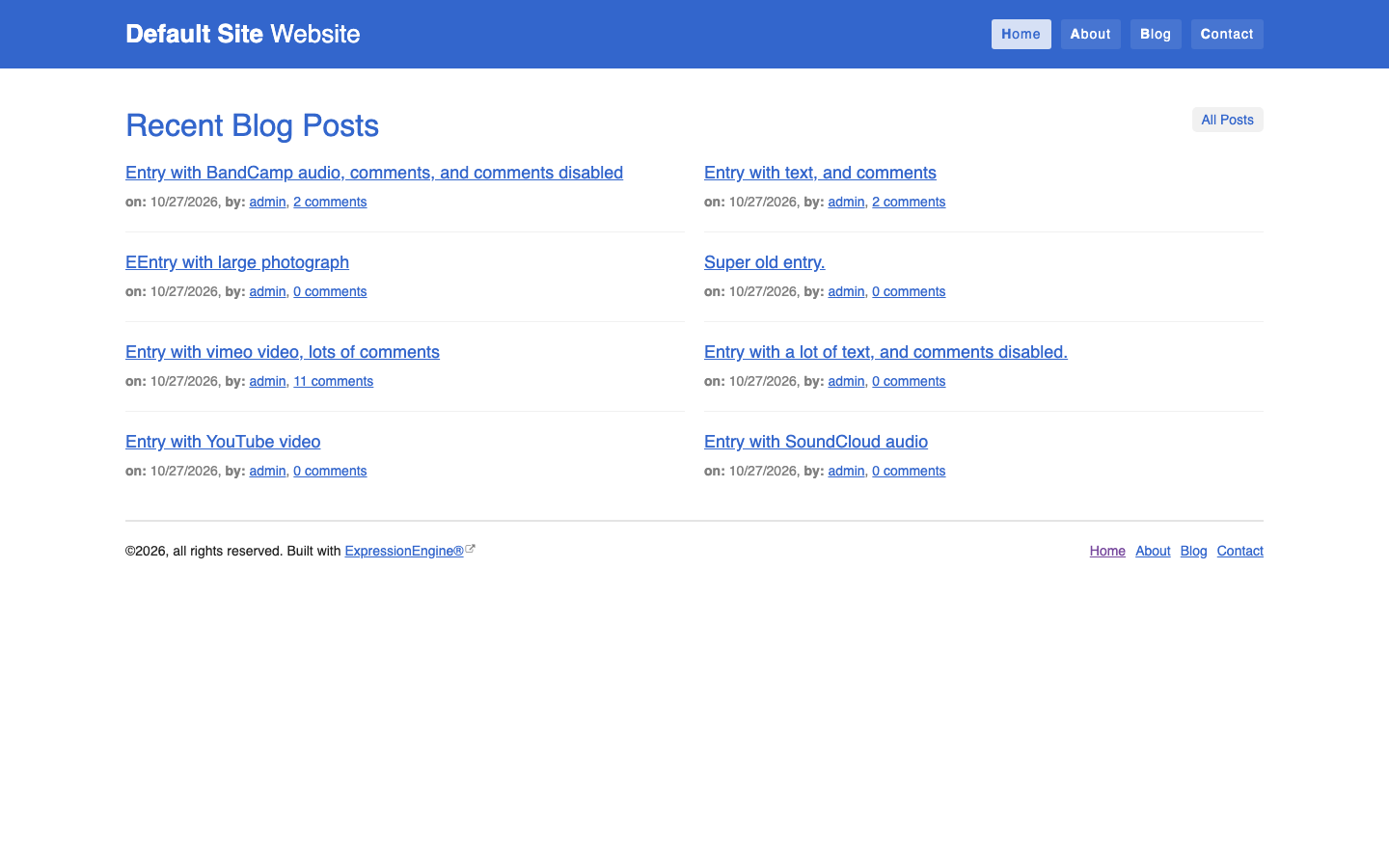View the 11 comments link
Viewport: 1389px width, 868px height.
pyautogui.click(x=333, y=381)
